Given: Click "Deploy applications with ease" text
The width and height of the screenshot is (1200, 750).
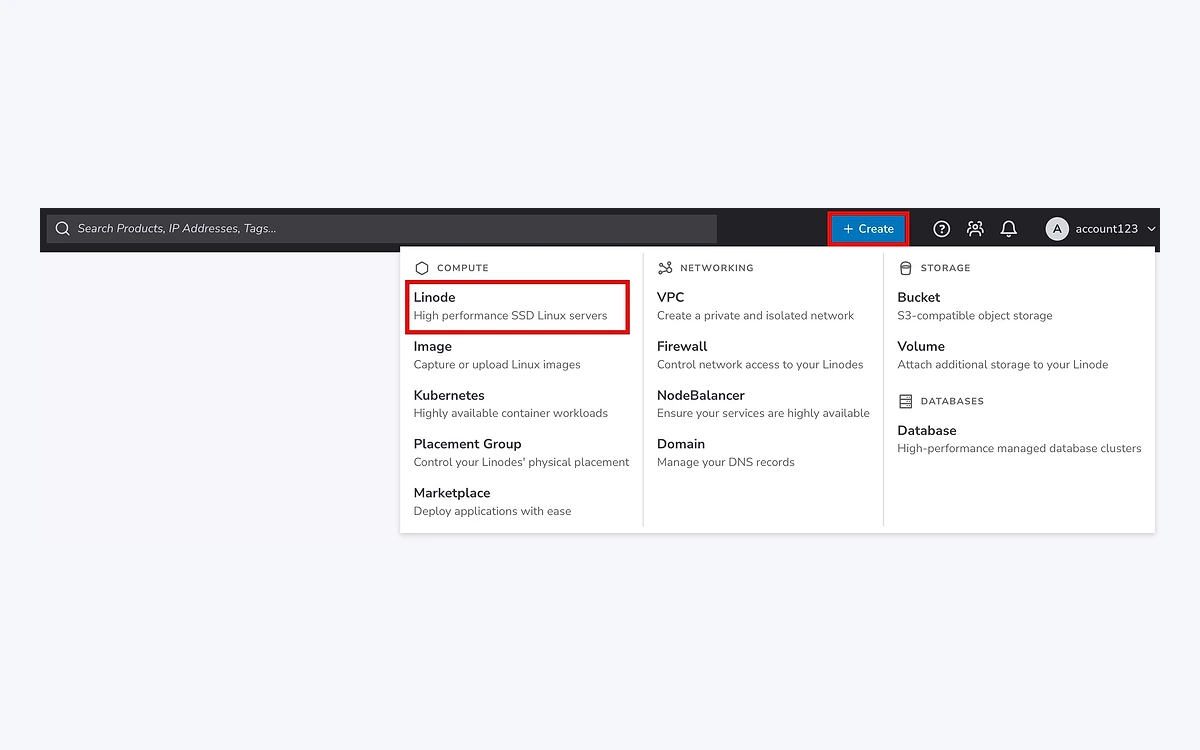Looking at the screenshot, I should pos(493,512).
